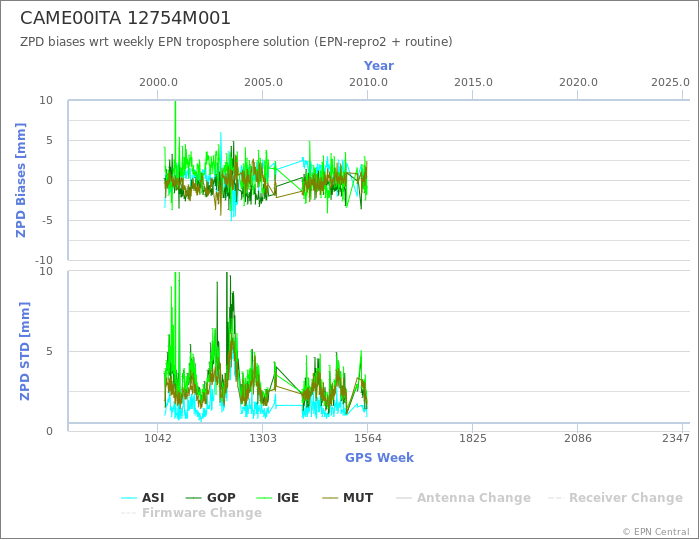The height and width of the screenshot is (540, 700).
Task: Click the Year axis title
Action: point(379,66)
